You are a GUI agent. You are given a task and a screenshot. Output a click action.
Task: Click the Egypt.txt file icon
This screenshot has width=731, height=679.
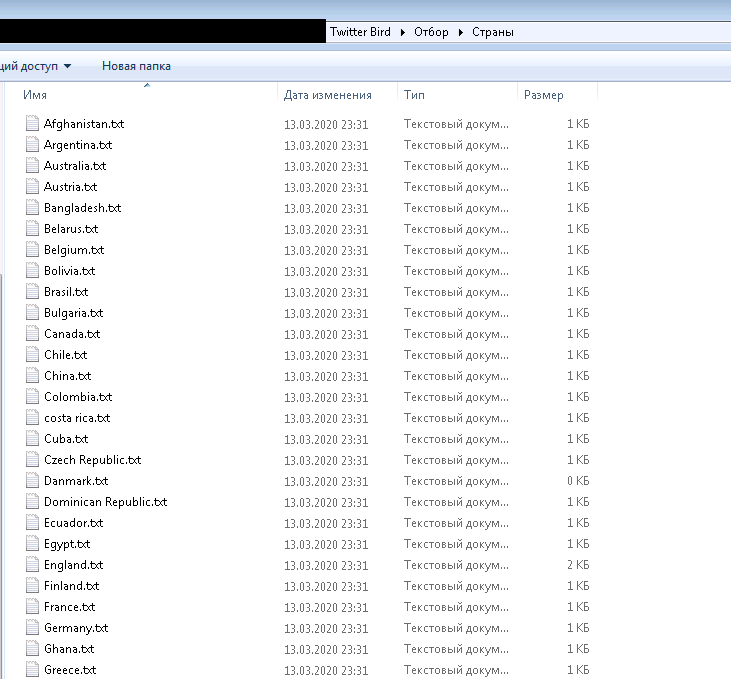coord(33,544)
